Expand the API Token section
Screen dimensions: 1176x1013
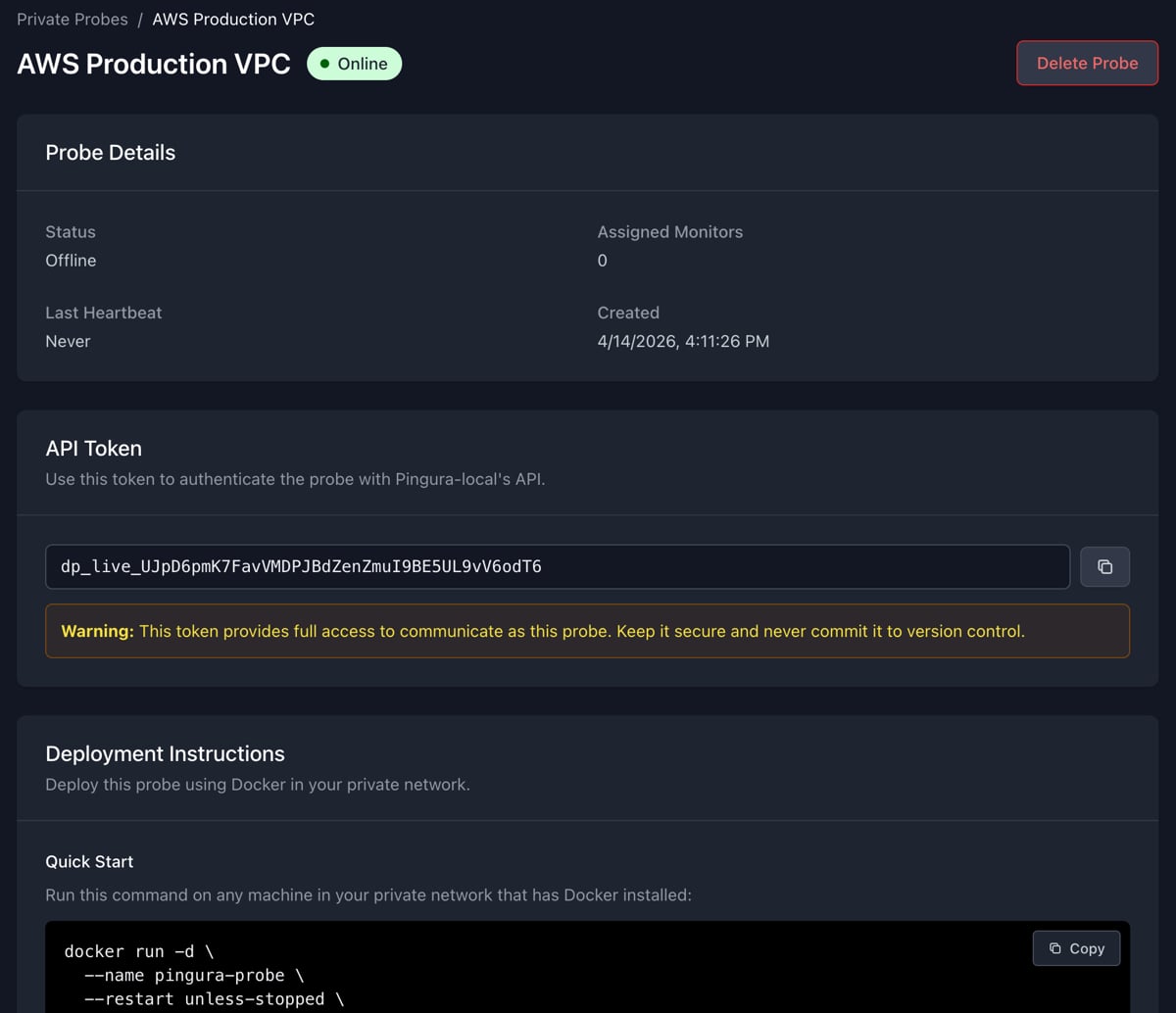click(x=93, y=448)
